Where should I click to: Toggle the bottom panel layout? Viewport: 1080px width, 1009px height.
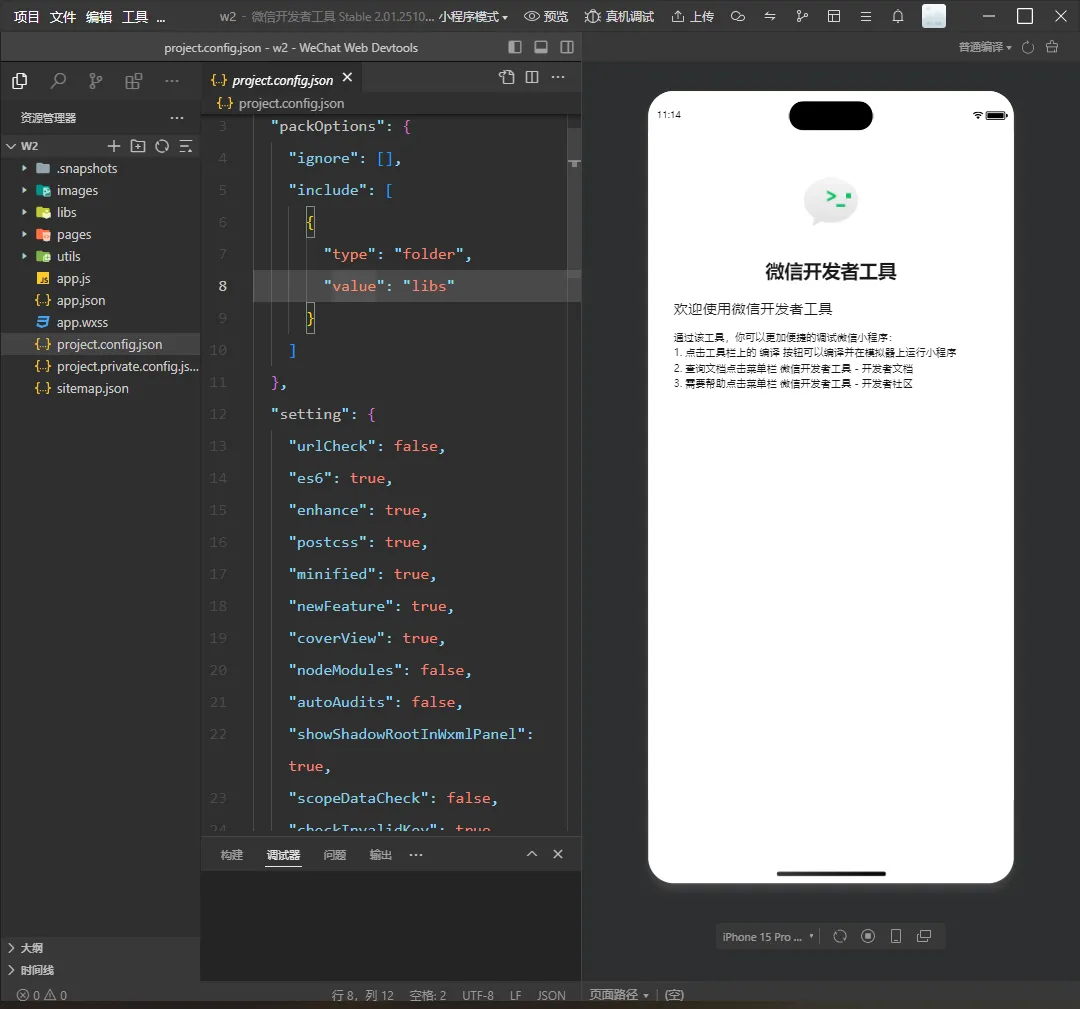(541, 47)
